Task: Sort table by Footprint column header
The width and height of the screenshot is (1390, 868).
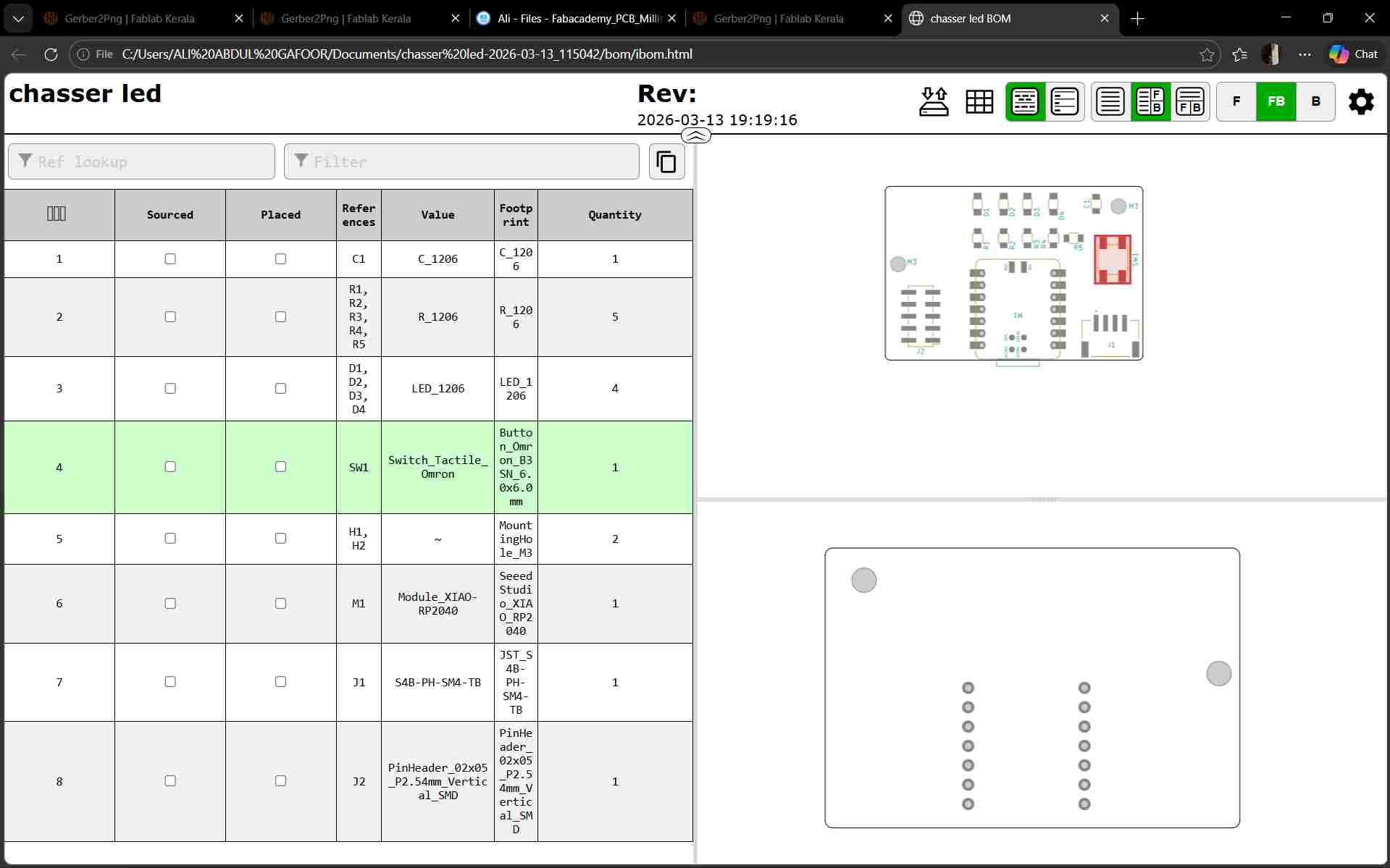Action: pos(516,214)
